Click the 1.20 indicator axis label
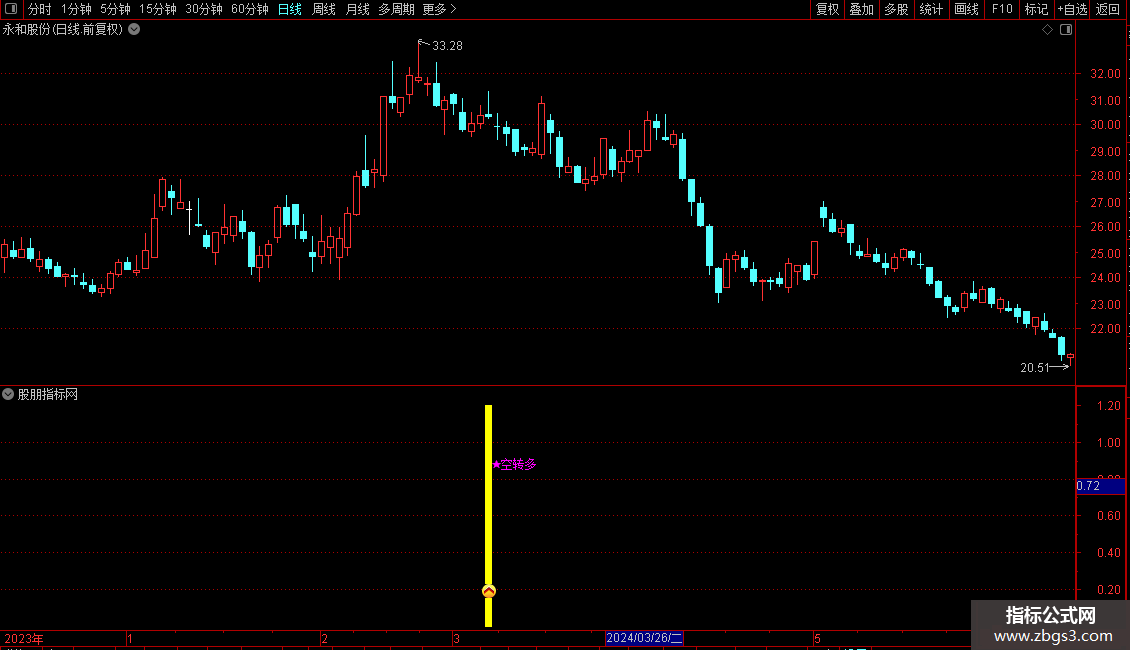 point(1108,406)
